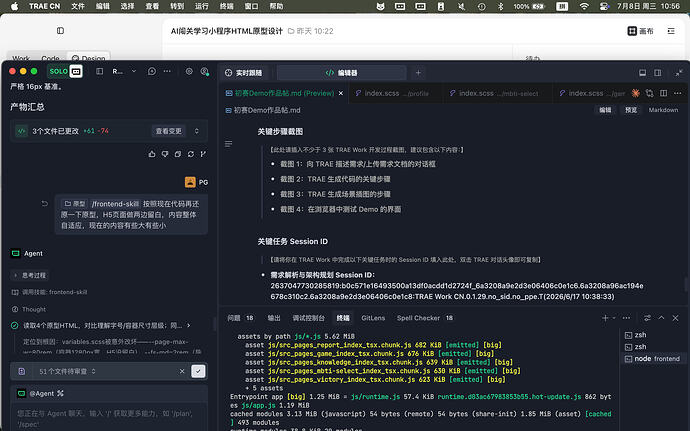The width and height of the screenshot is (690, 431).
Task: Expand the 读取4个原型HTML step chevron
Action: (x=189, y=325)
